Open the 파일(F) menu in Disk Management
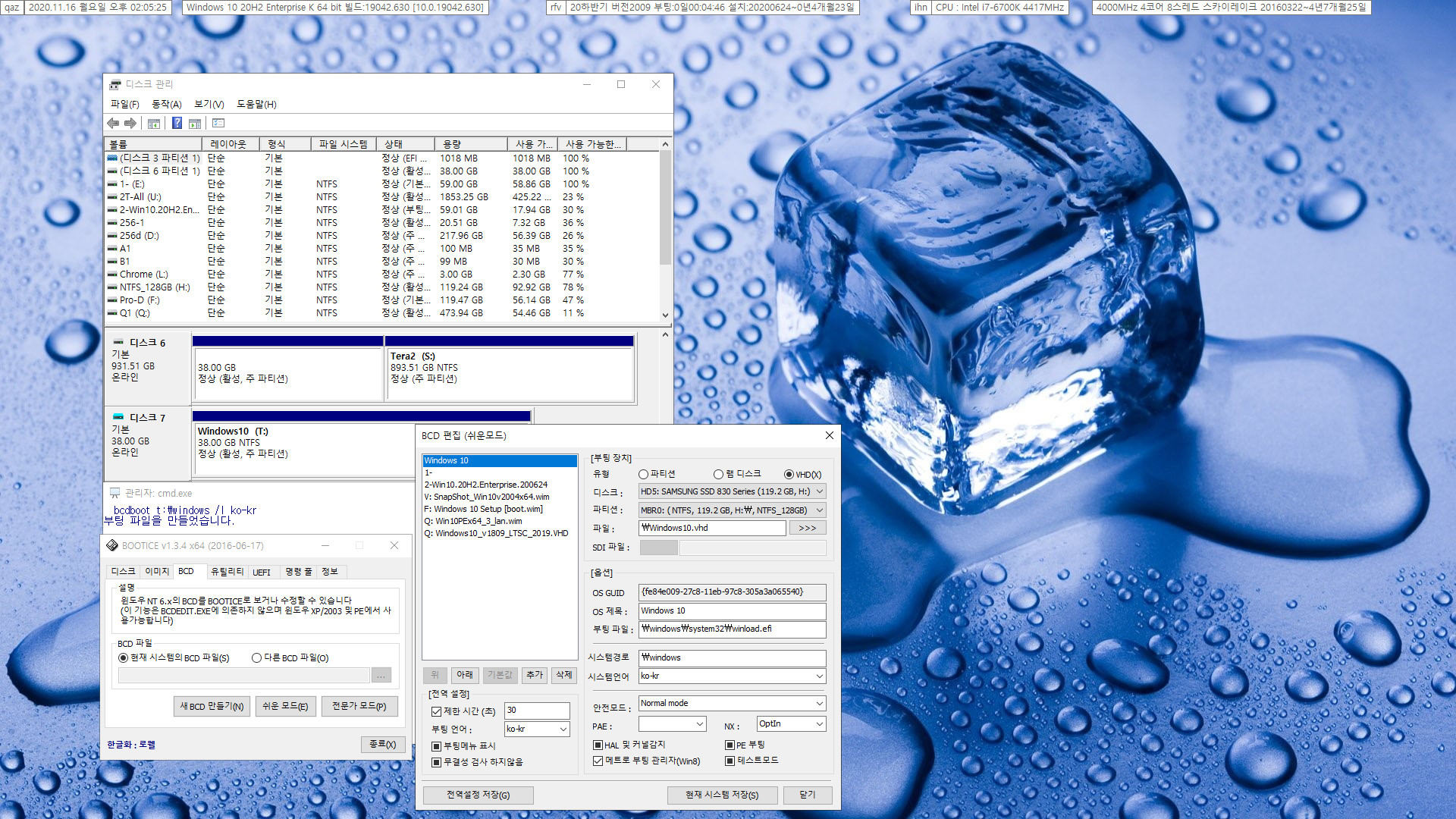 click(125, 104)
